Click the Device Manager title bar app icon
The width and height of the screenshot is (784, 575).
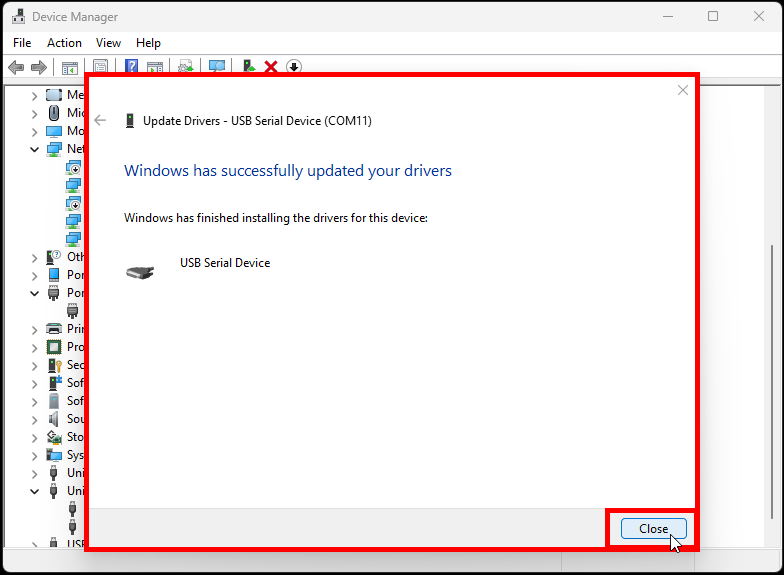(x=18, y=16)
